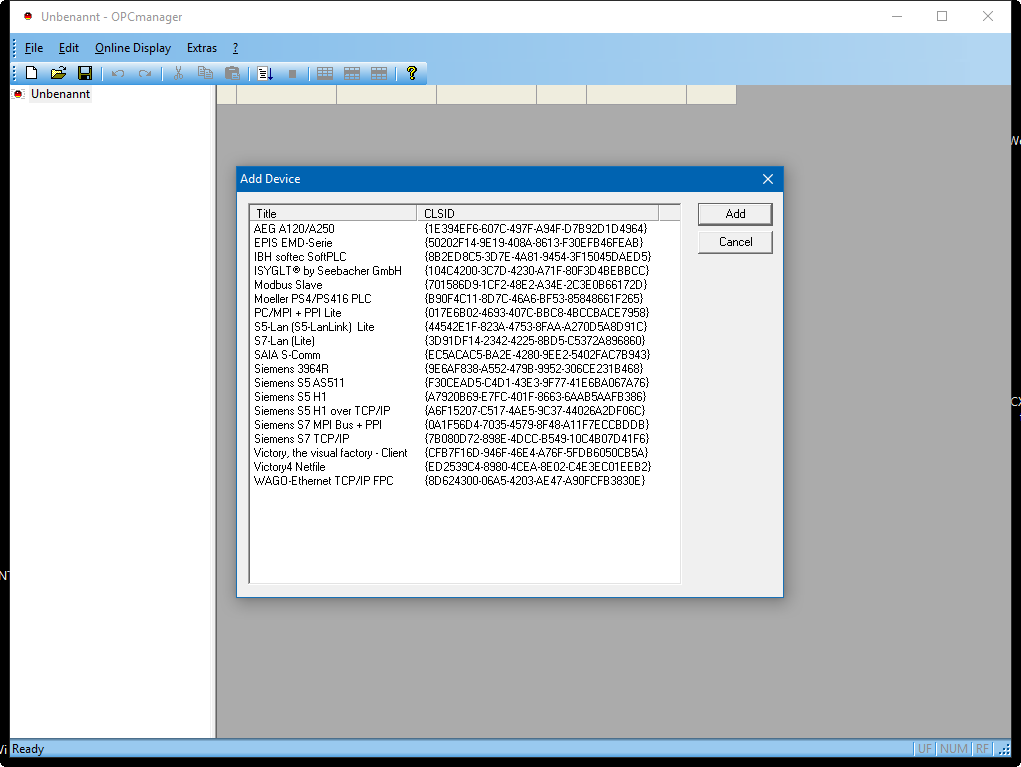The image size is (1021, 767).
Task: Sort by the CLSID column header
Action: 537,213
